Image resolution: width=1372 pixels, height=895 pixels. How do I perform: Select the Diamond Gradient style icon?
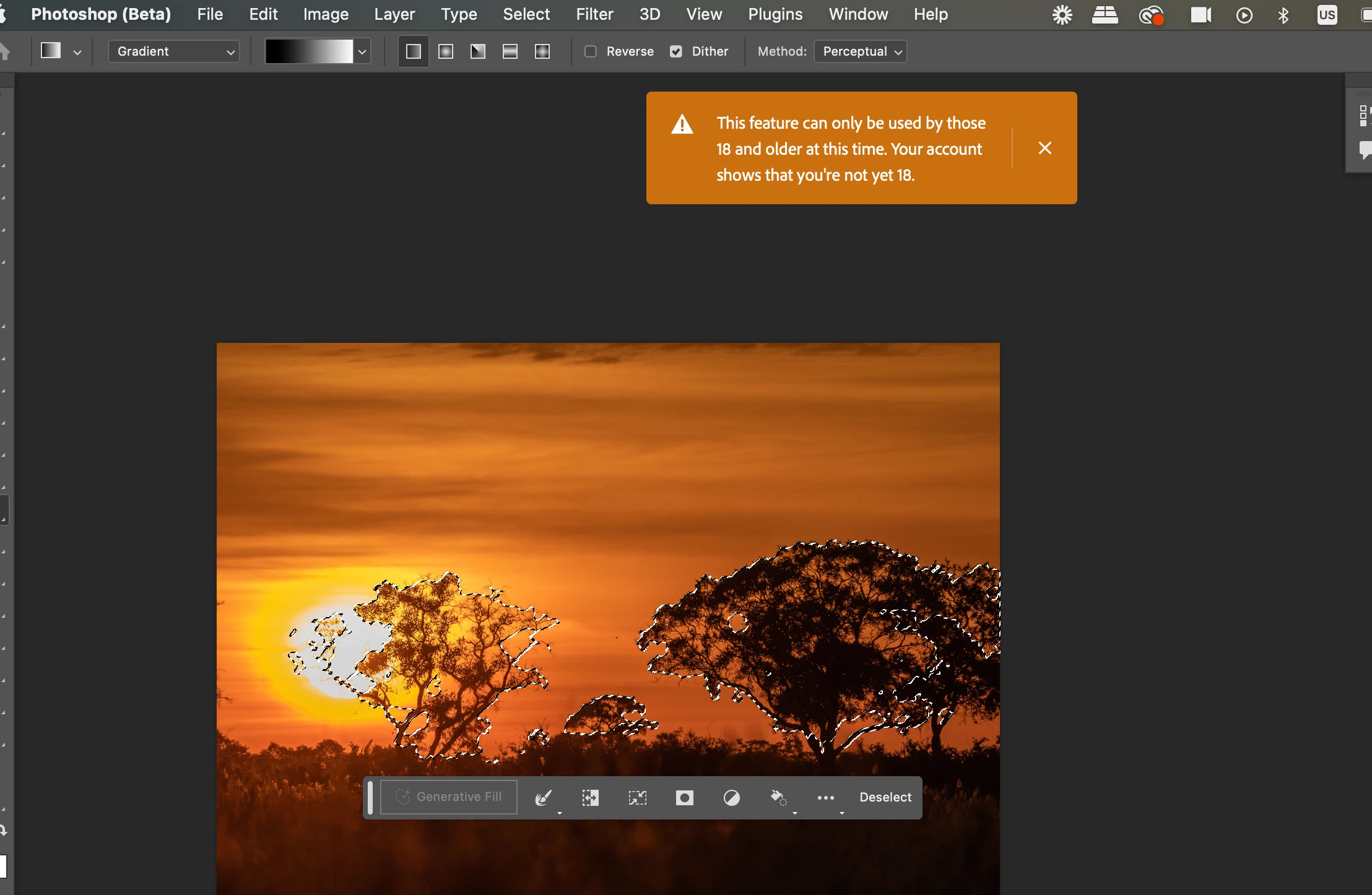[x=542, y=51]
